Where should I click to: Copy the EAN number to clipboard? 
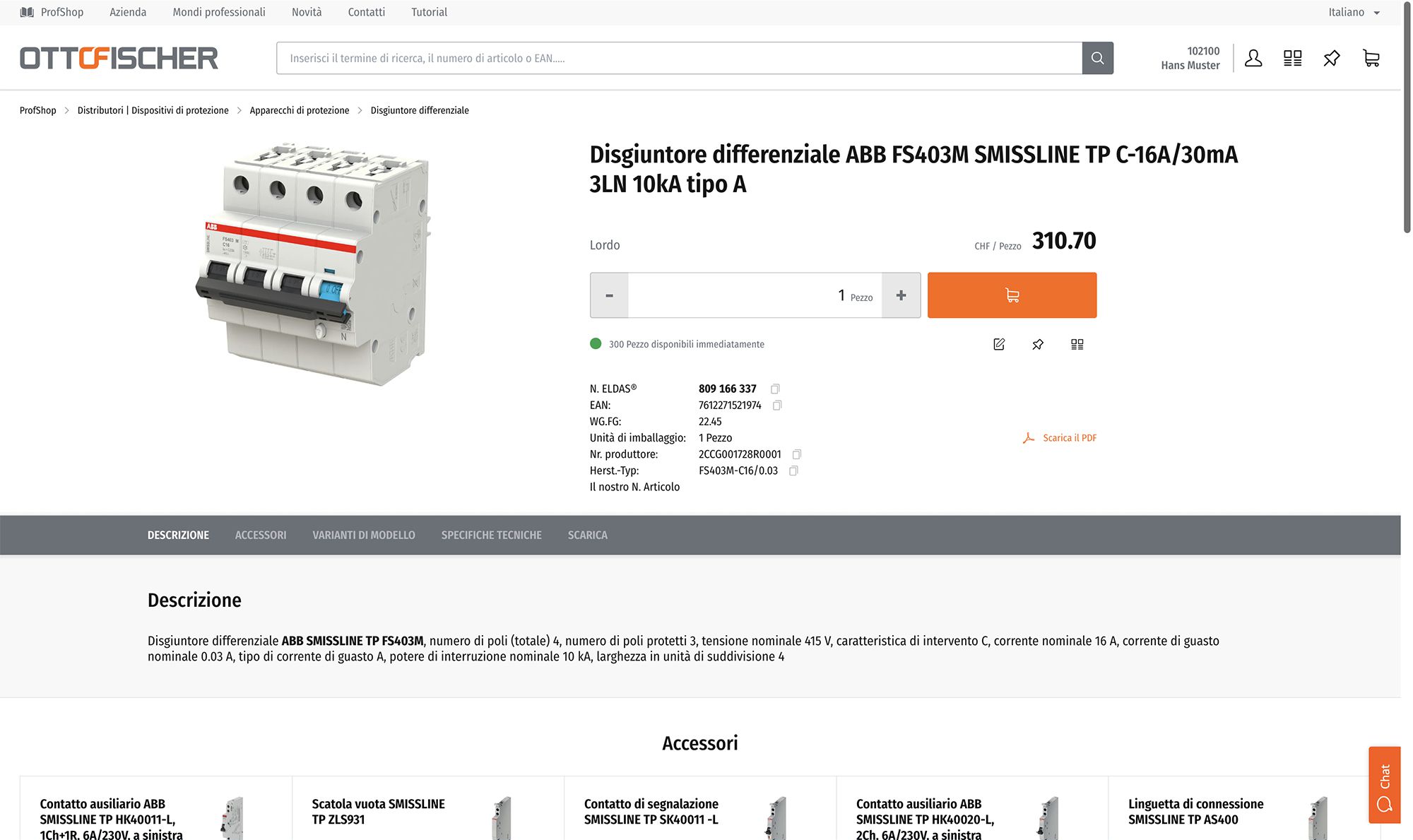click(777, 406)
